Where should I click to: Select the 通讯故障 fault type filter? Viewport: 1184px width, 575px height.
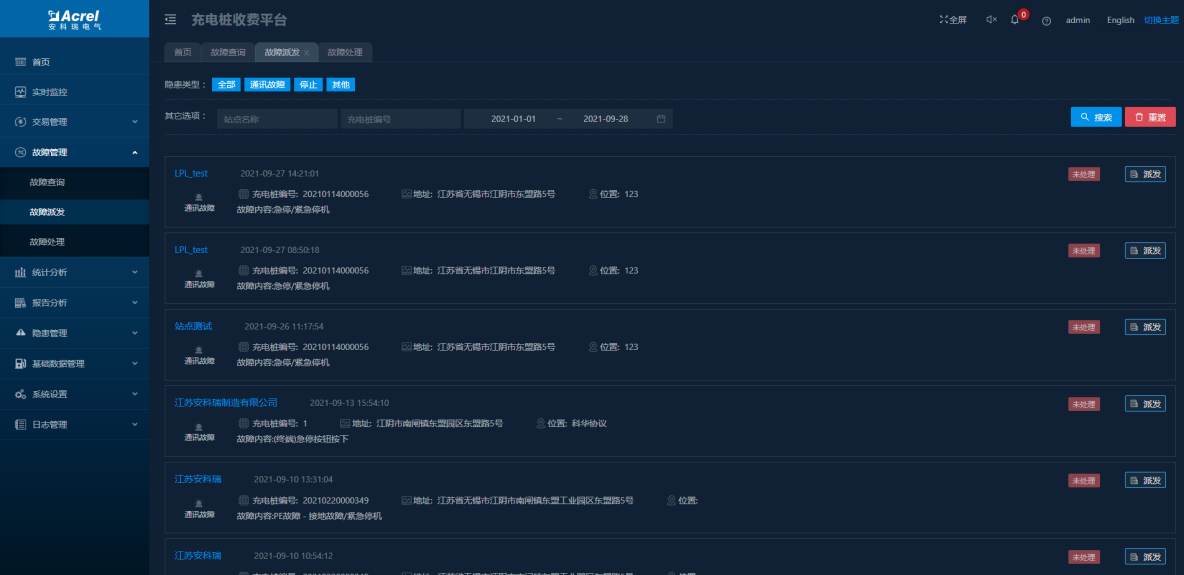(267, 85)
